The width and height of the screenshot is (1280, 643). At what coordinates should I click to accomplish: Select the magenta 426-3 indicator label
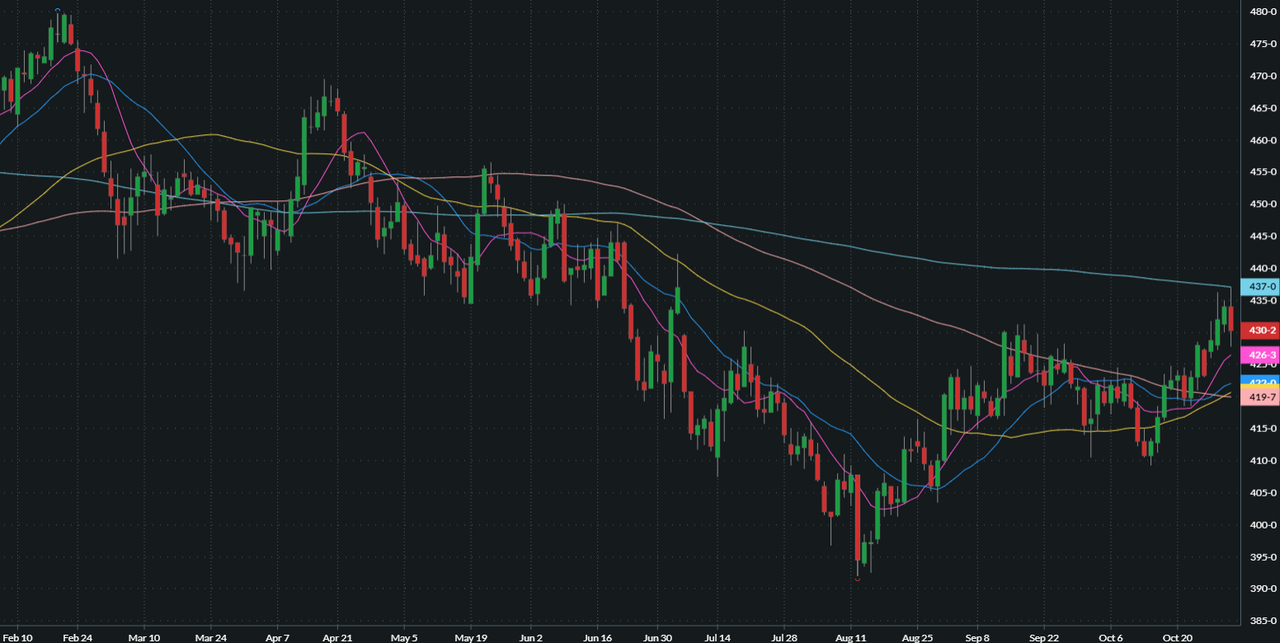pos(1259,355)
